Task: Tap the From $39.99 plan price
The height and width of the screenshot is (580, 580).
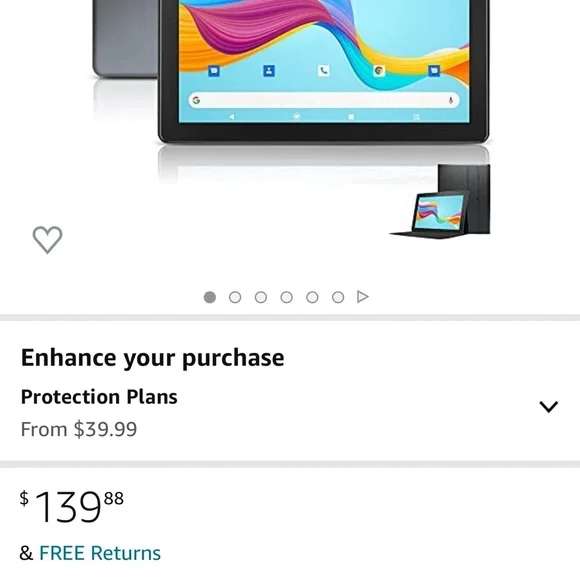Action: 79,429
